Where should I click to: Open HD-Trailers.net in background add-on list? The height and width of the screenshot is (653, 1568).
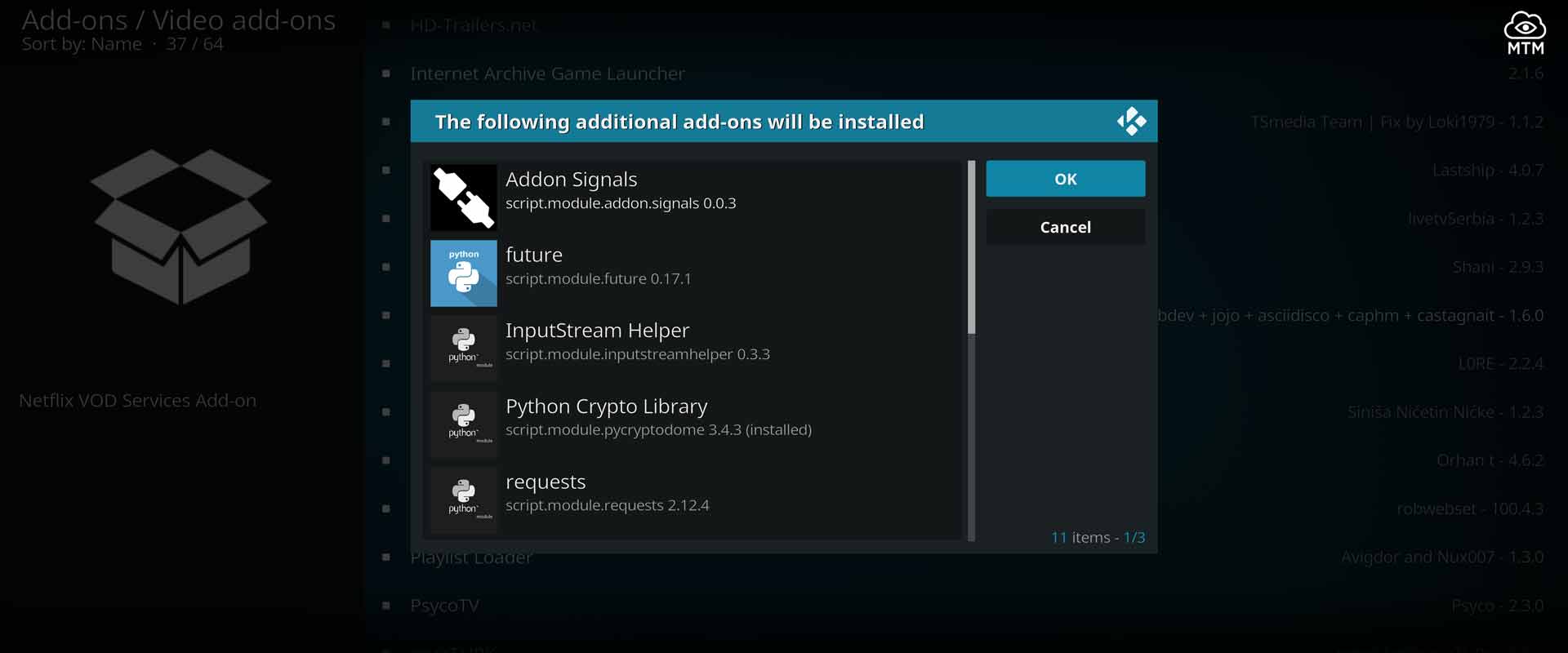474,25
